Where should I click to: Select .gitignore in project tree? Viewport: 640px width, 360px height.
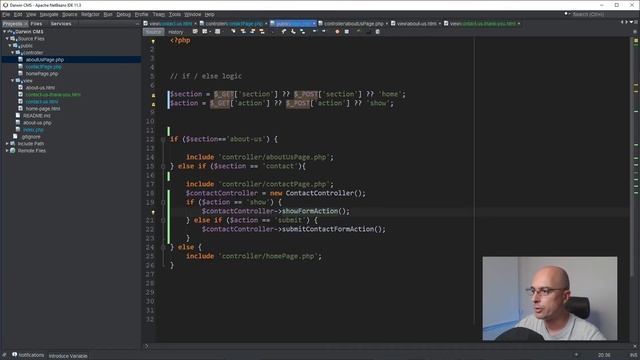(x=31, y=137)
